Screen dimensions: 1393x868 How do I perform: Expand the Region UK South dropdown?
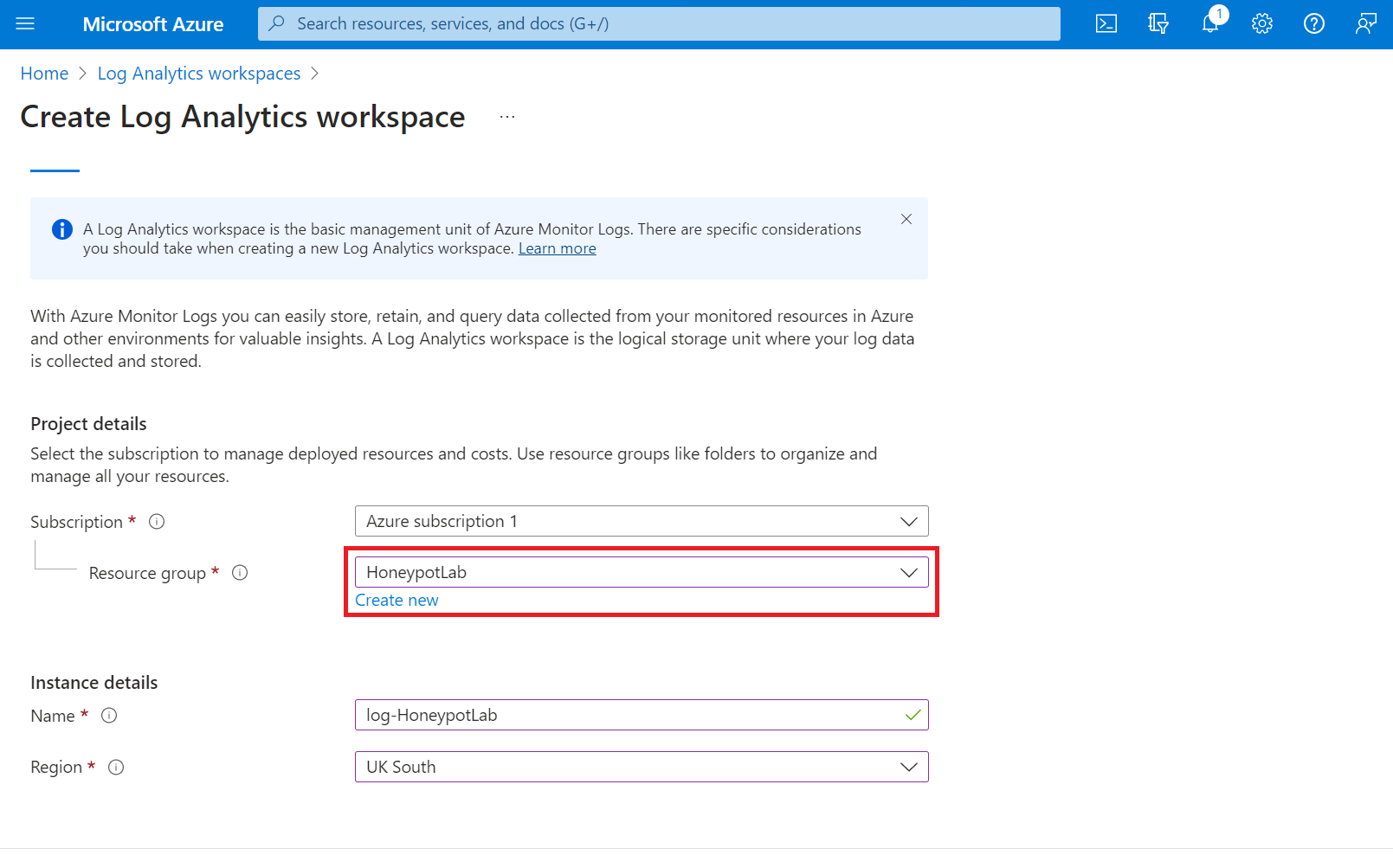pyautogui.click(x=642, y=767)
